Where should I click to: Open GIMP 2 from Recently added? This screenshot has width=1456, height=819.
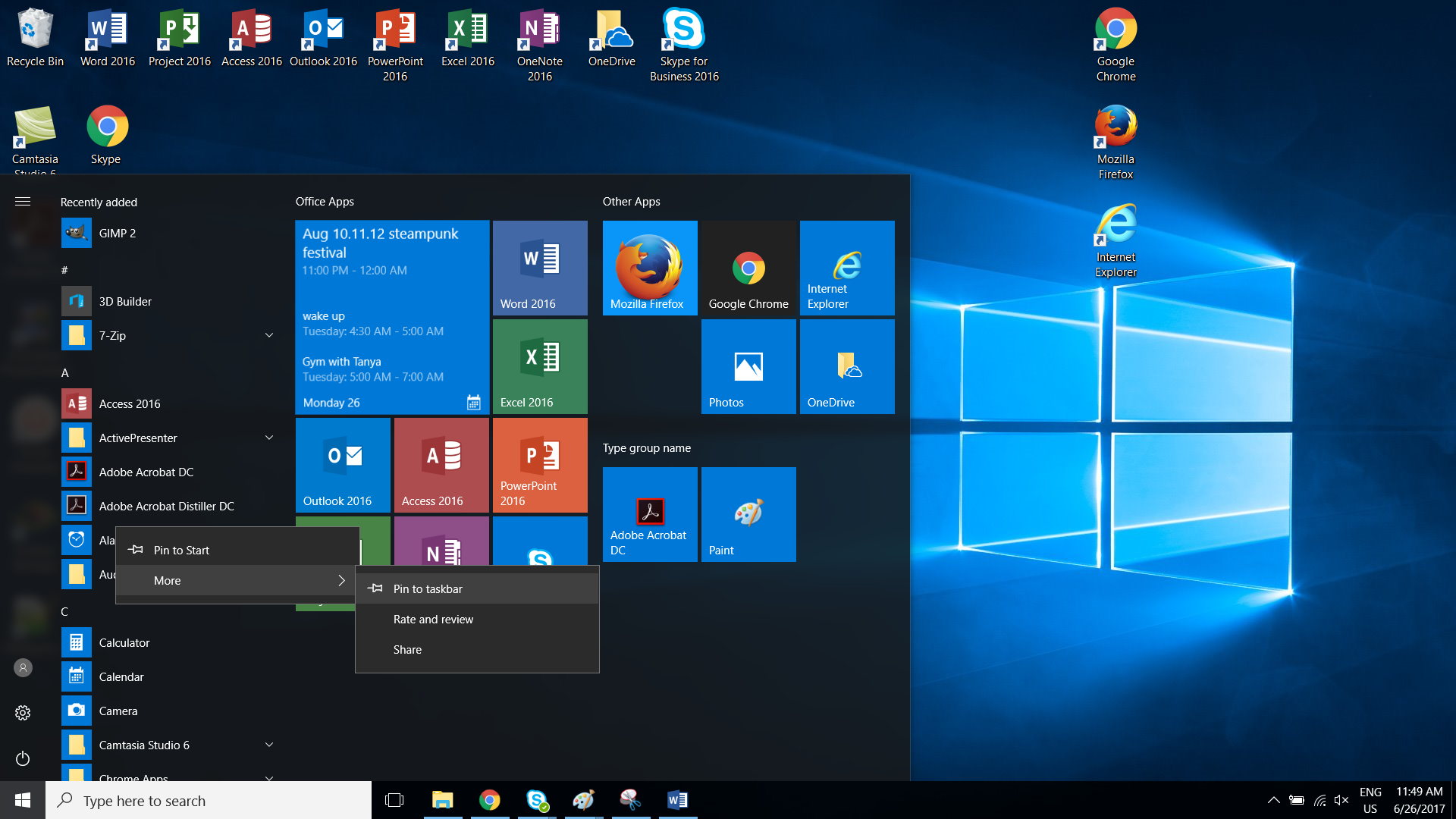click(x=168, y=233)
